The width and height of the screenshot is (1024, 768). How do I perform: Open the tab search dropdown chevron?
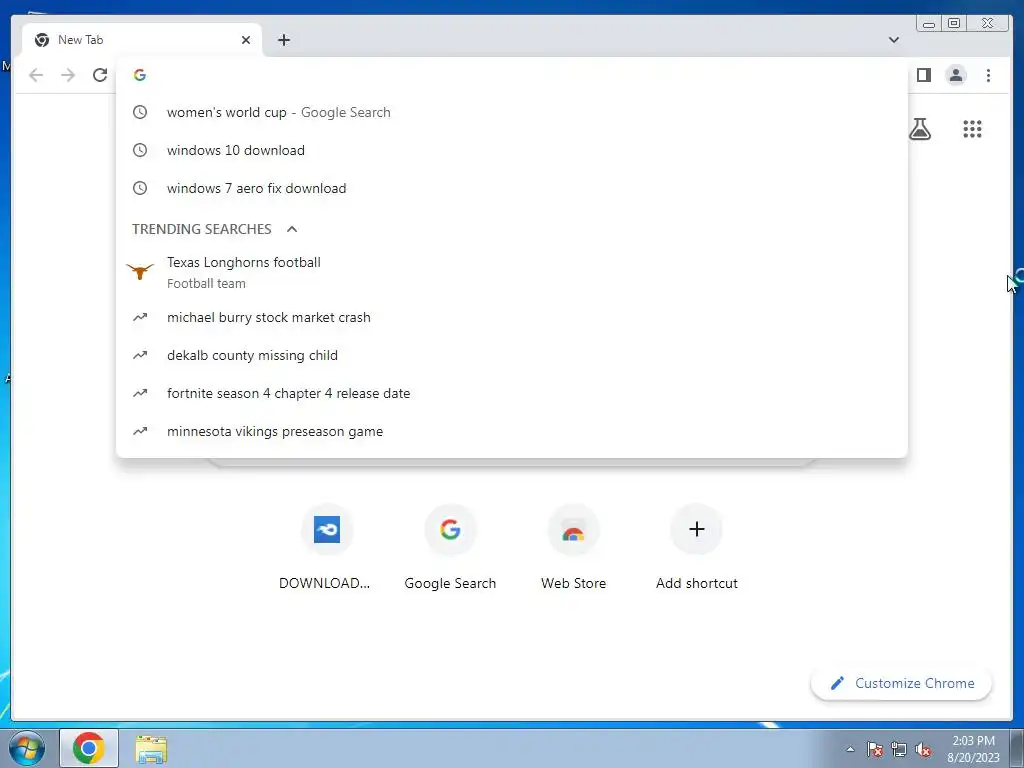click(x=893, y=40)
